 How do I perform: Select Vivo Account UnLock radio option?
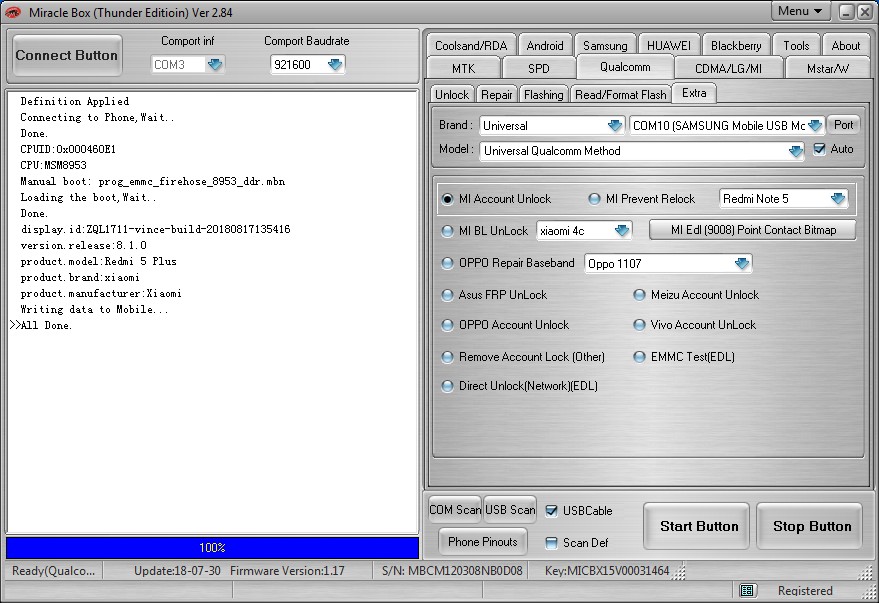point(639,325)
